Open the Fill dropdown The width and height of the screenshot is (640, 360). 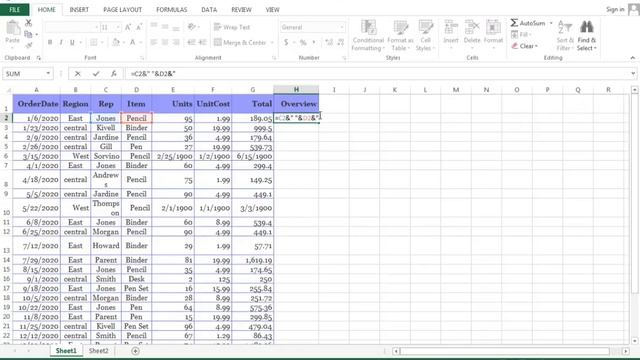tap(521, 35)
